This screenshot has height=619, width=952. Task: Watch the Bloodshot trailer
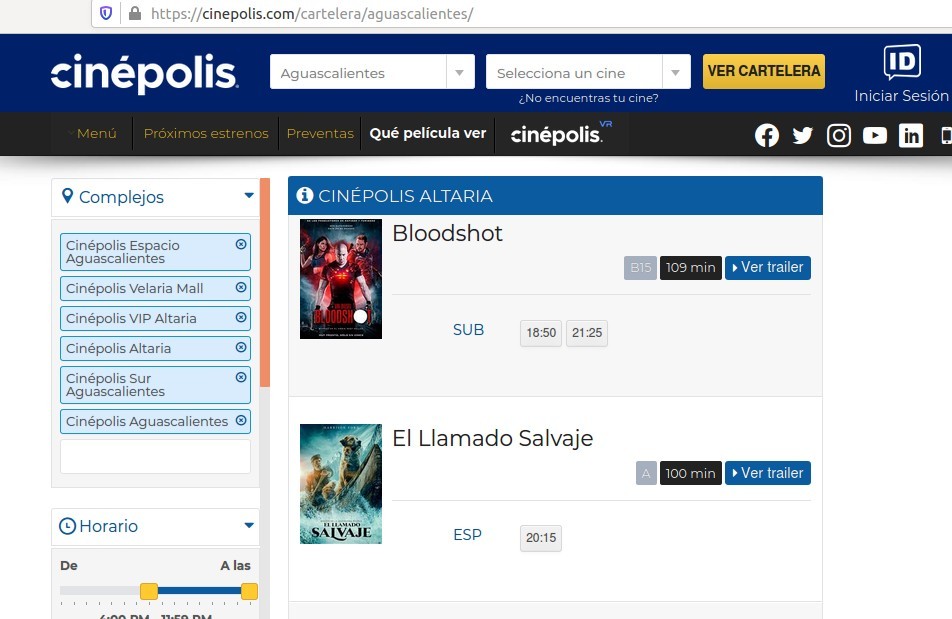[x=767, y=268]
